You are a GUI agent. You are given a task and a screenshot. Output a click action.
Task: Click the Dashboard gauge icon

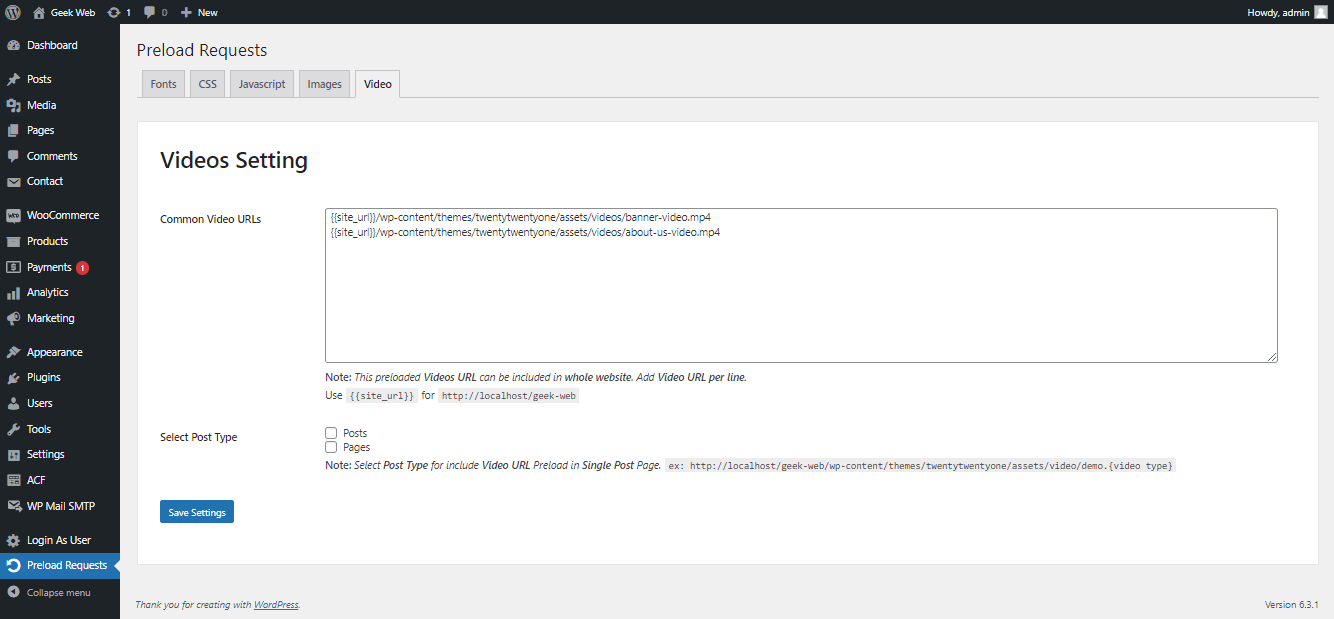[x=13, y=45]
